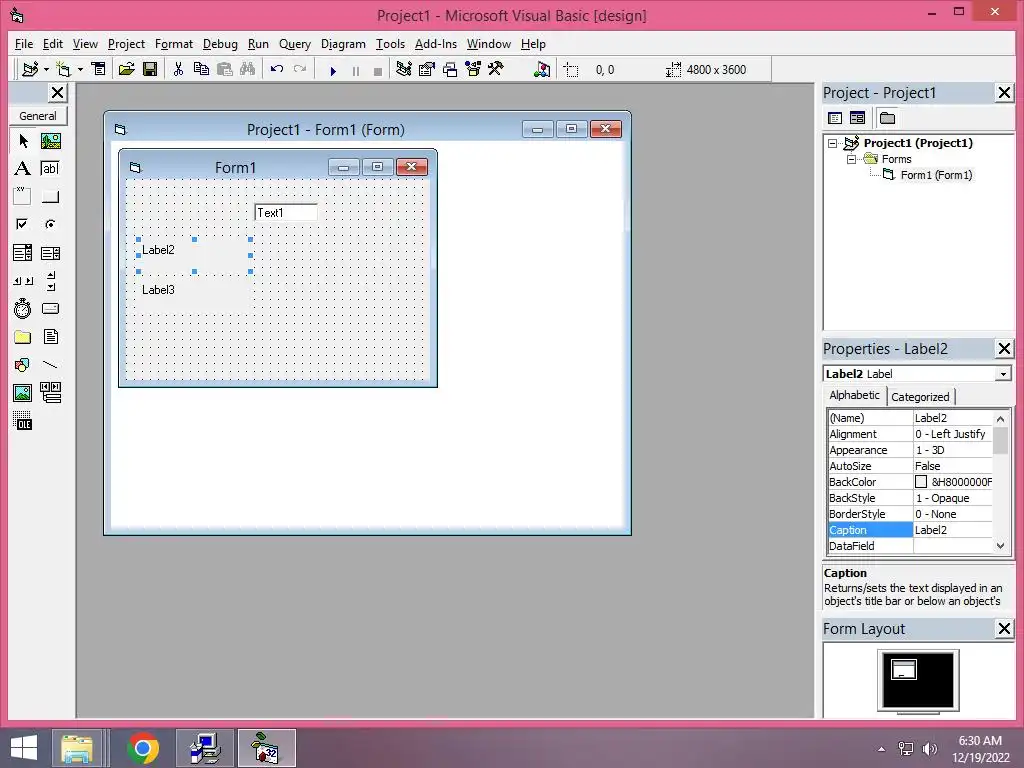1024x768 pixels.
Task: Open the Project menu
Action: click(x=127, y=44)
